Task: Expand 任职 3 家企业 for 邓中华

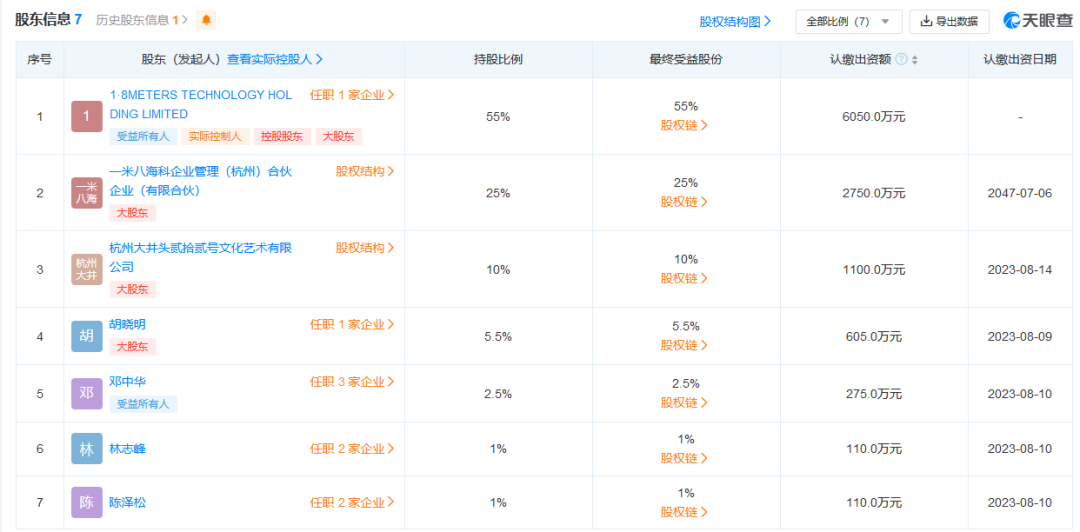Action: click(352, 382)
